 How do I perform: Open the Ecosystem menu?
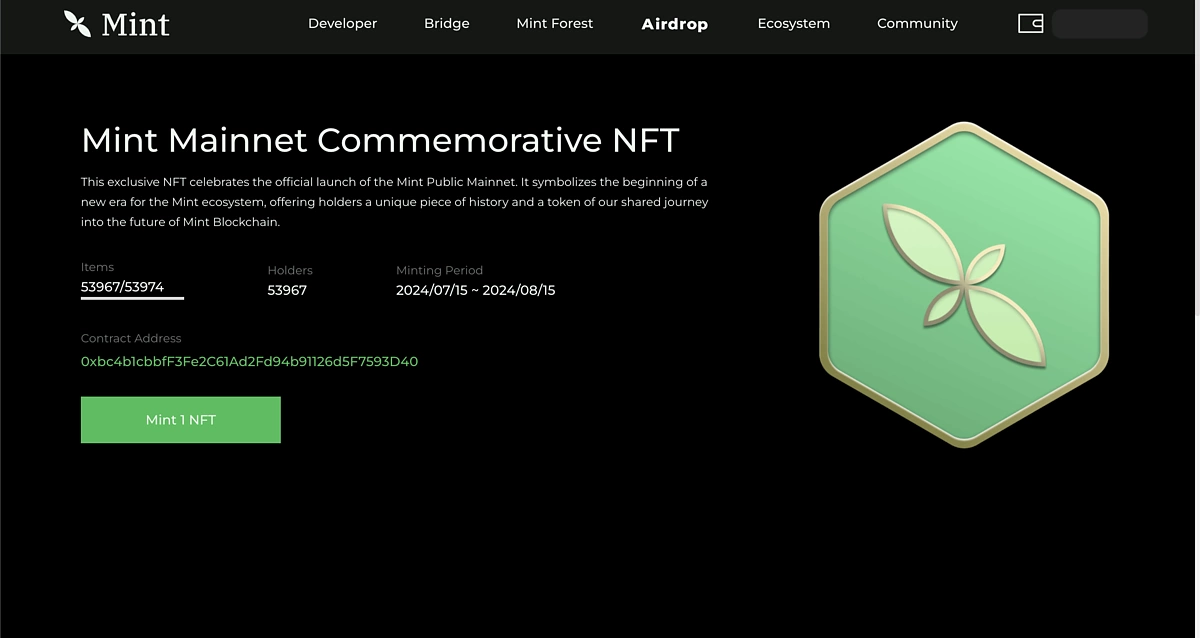pos(793,23)
